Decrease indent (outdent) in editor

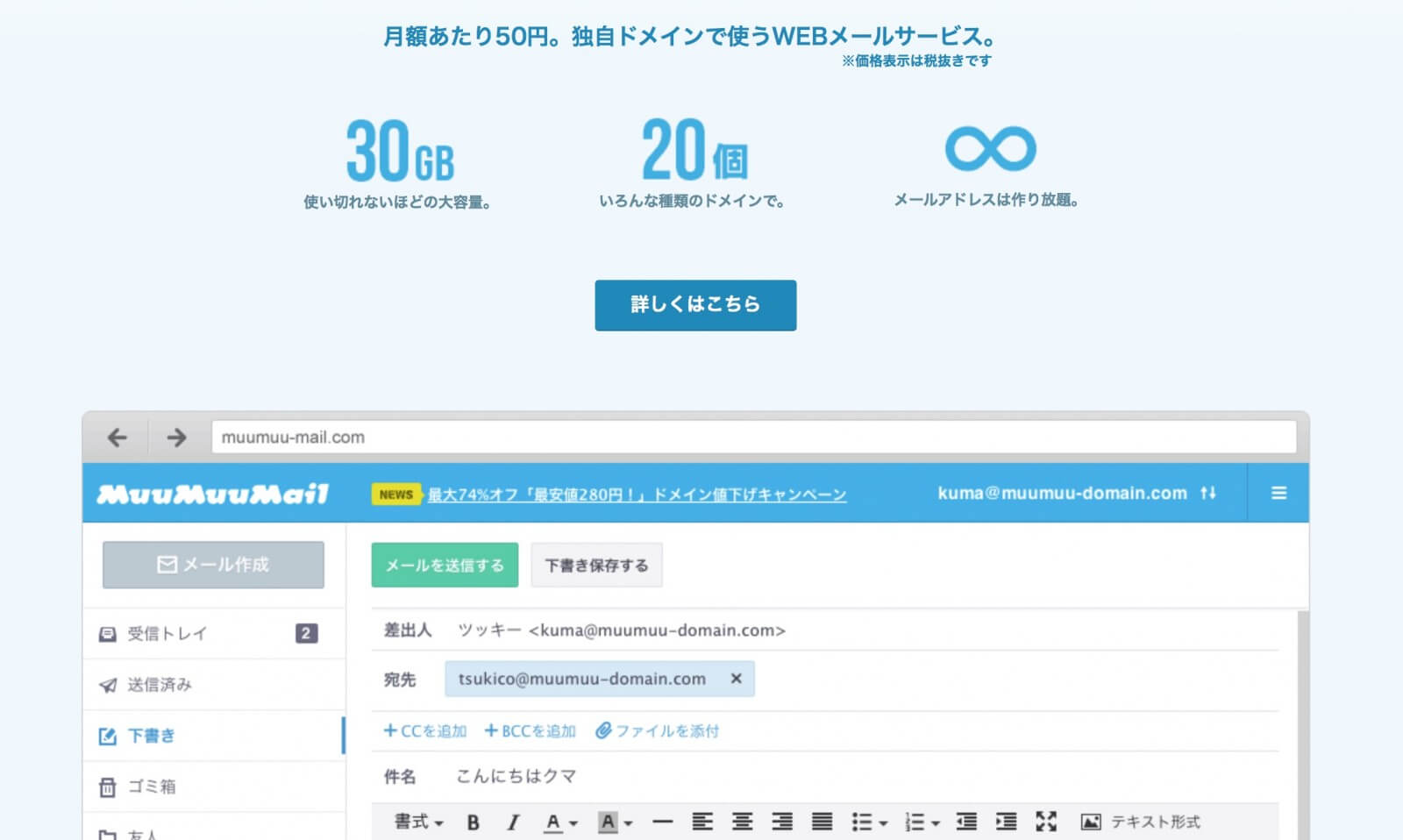[x=966, y=822]
